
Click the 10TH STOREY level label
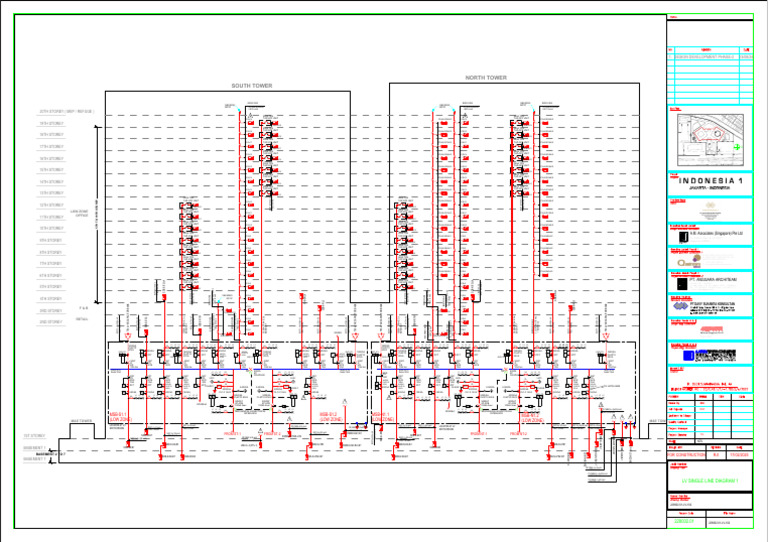tap(51, 228)
